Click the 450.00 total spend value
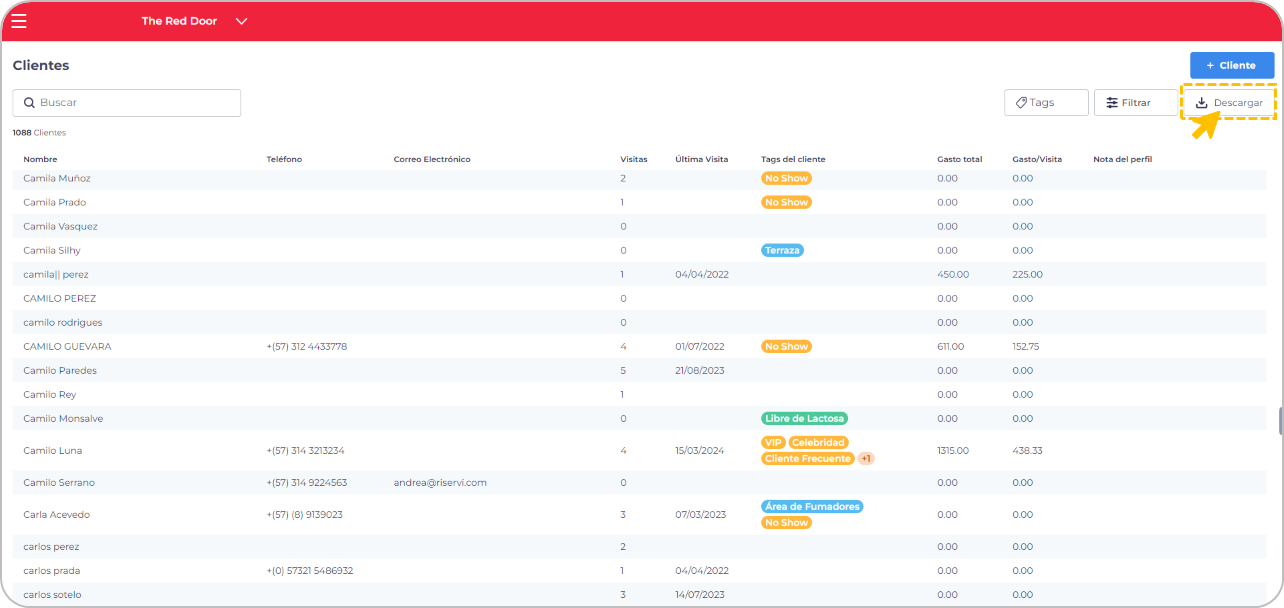 click(953, 274)
